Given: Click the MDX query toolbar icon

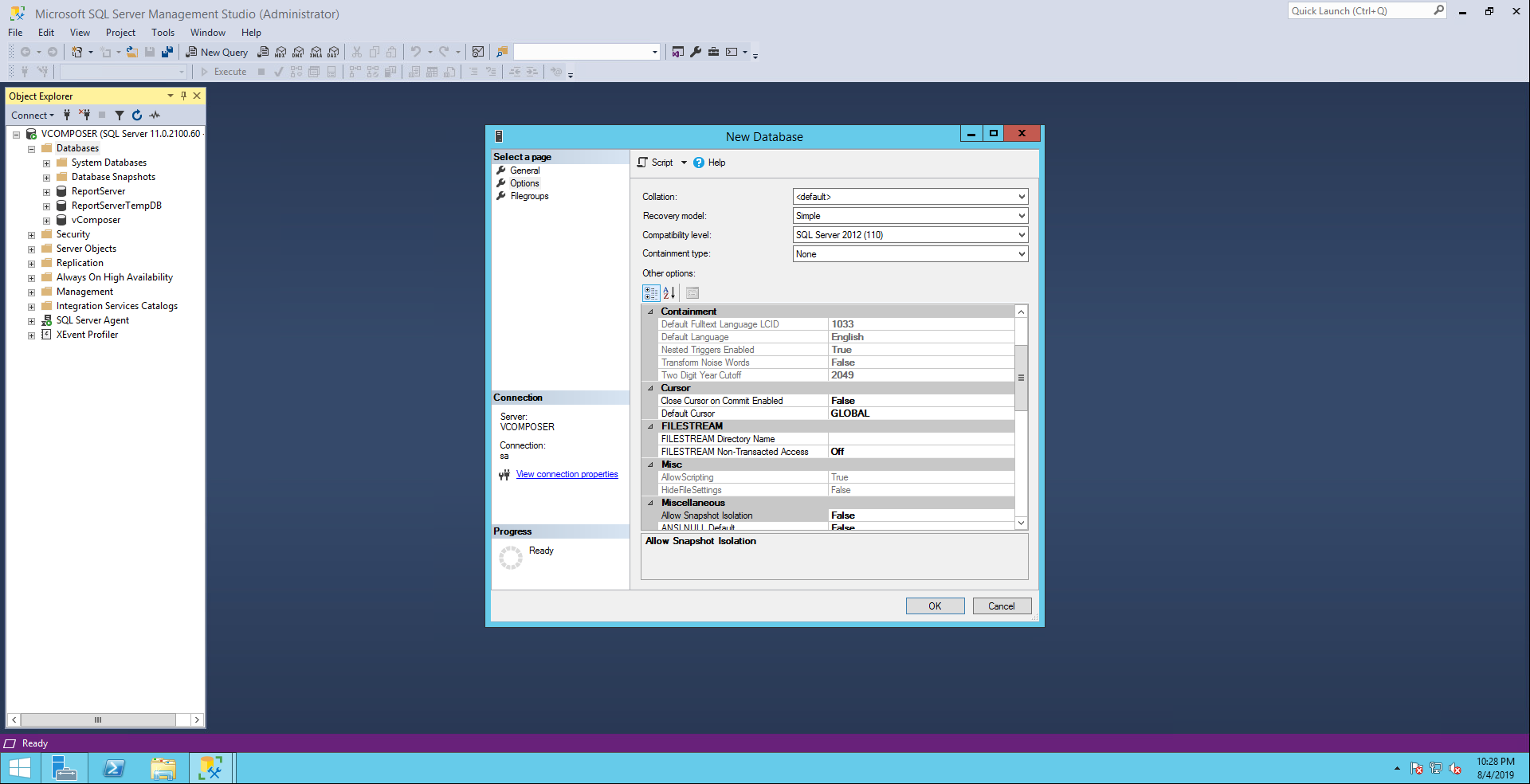Looking at the screenshot, I should [x=280, y=53].
